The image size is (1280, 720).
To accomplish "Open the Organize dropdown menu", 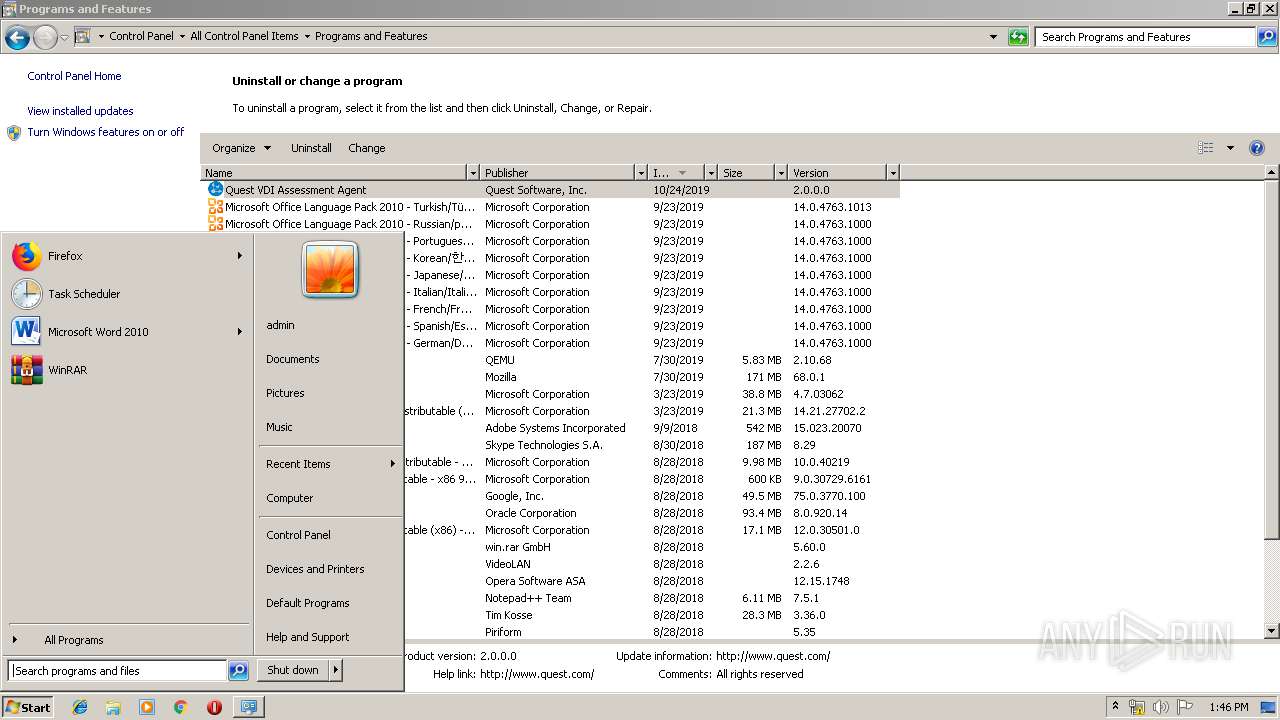I will pyautogui.click(x=241, y=148).
